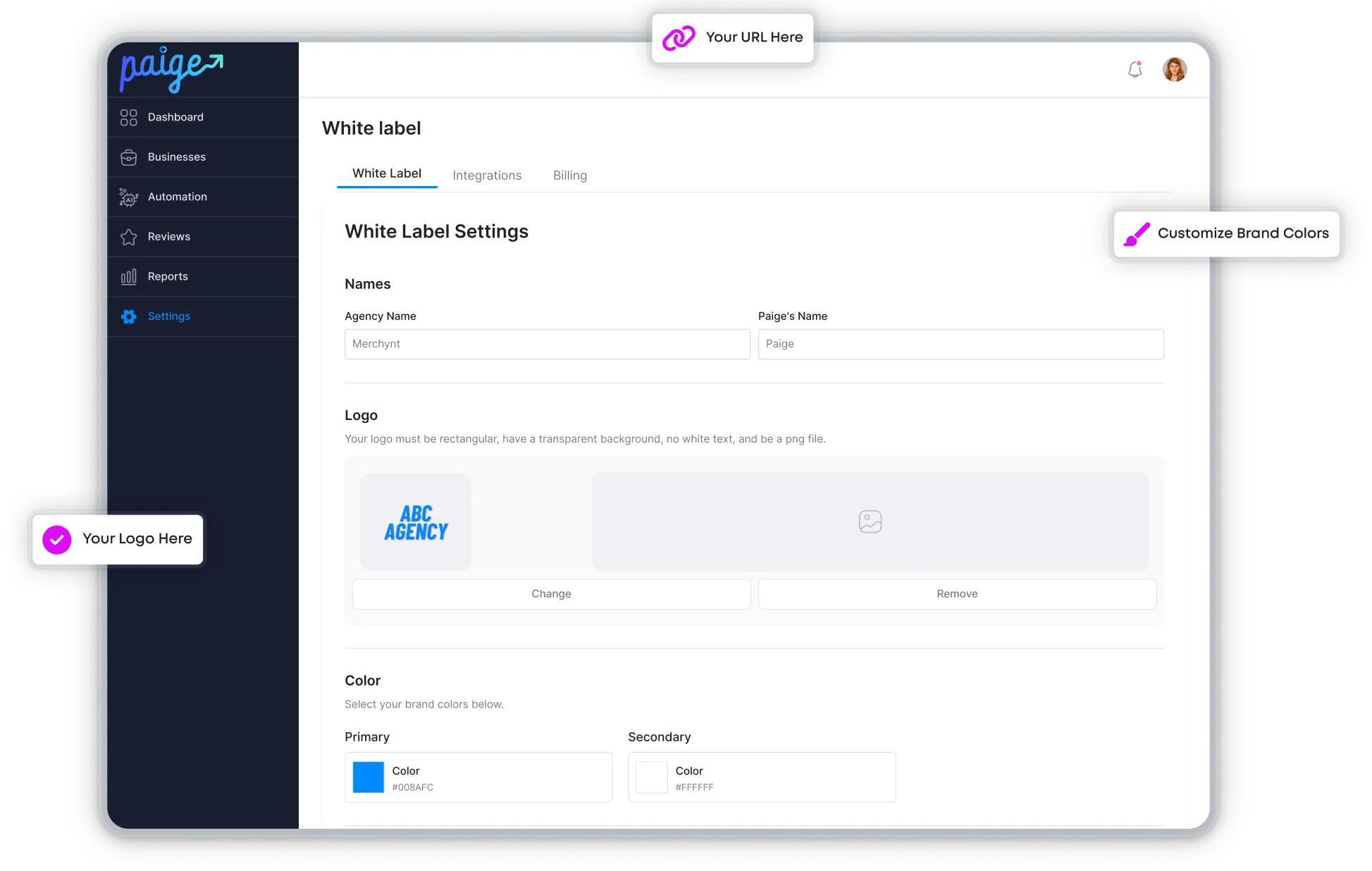Click the Agency Name input field
The height and width of the screenshot is (871, 1372).
click(547, 344)
